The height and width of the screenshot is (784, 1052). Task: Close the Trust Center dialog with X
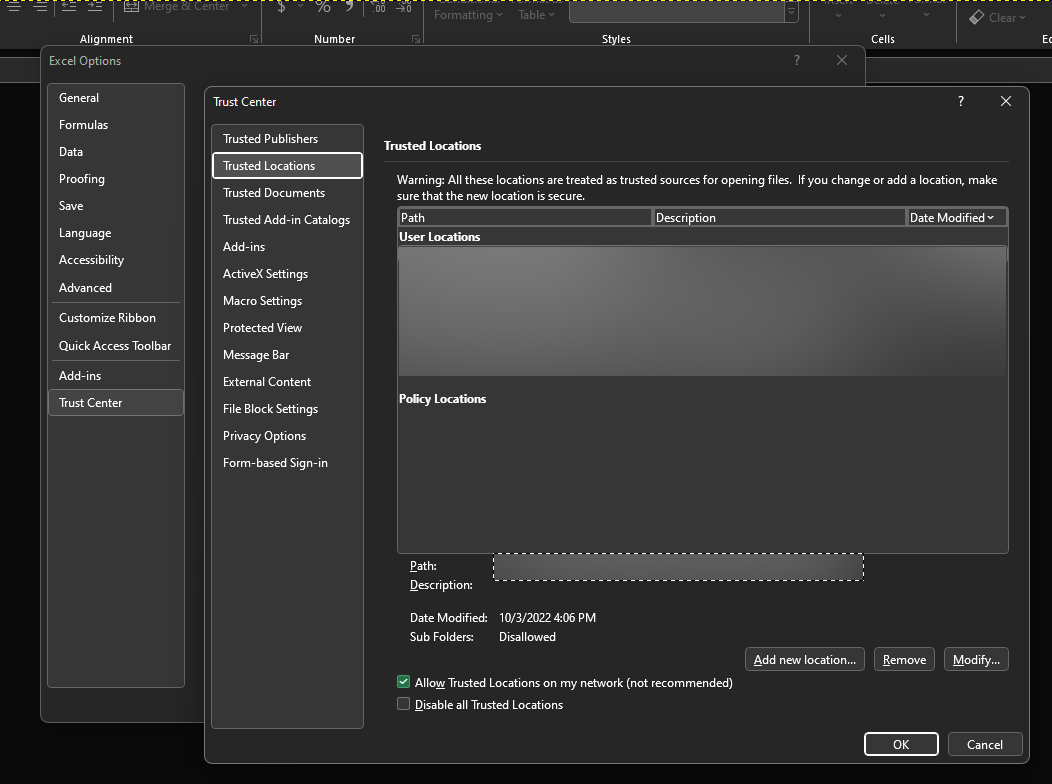(1006, 101)
